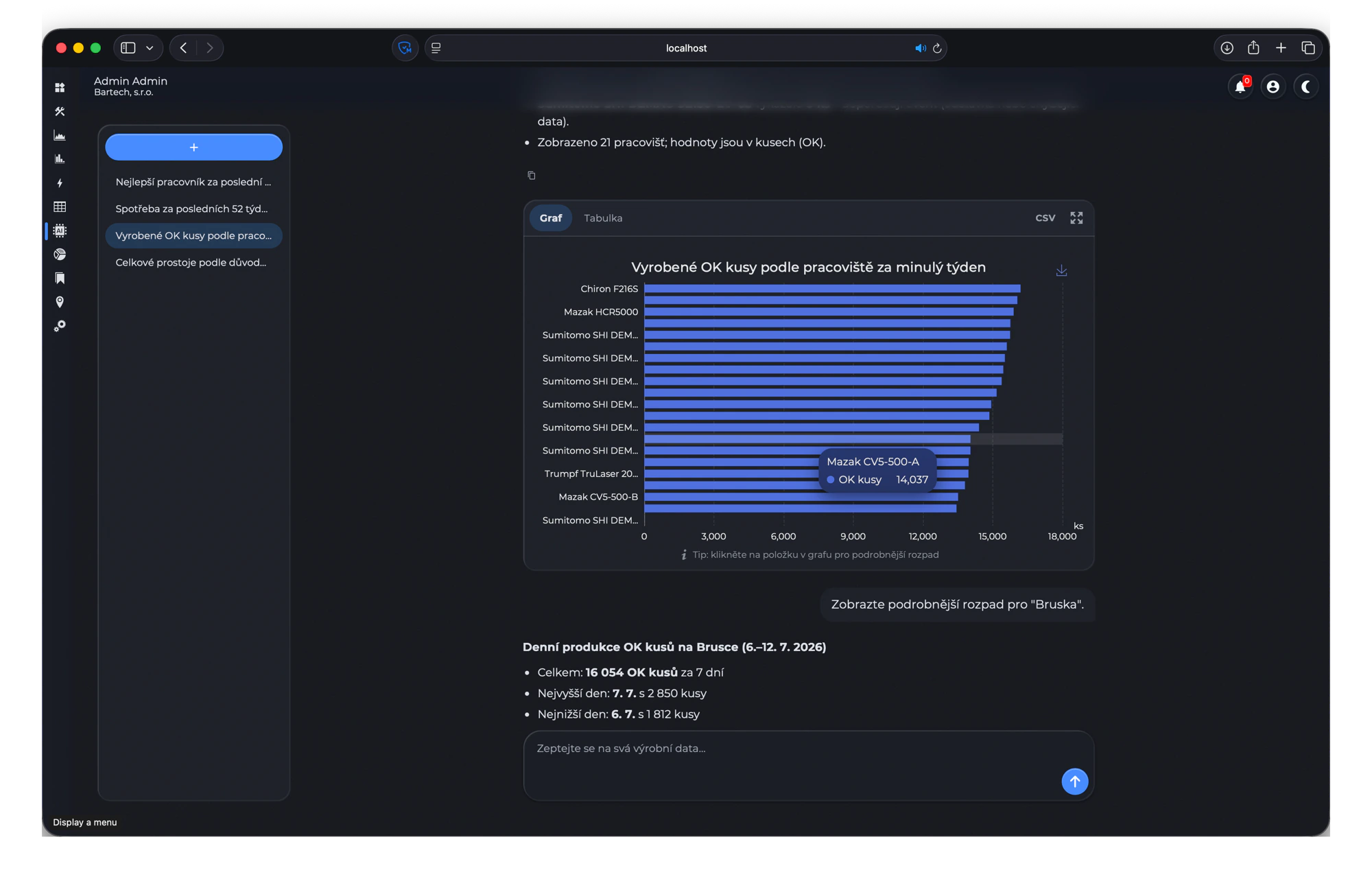
Task: Open the Safari share menu
Action: click(x=1253, y=47)
